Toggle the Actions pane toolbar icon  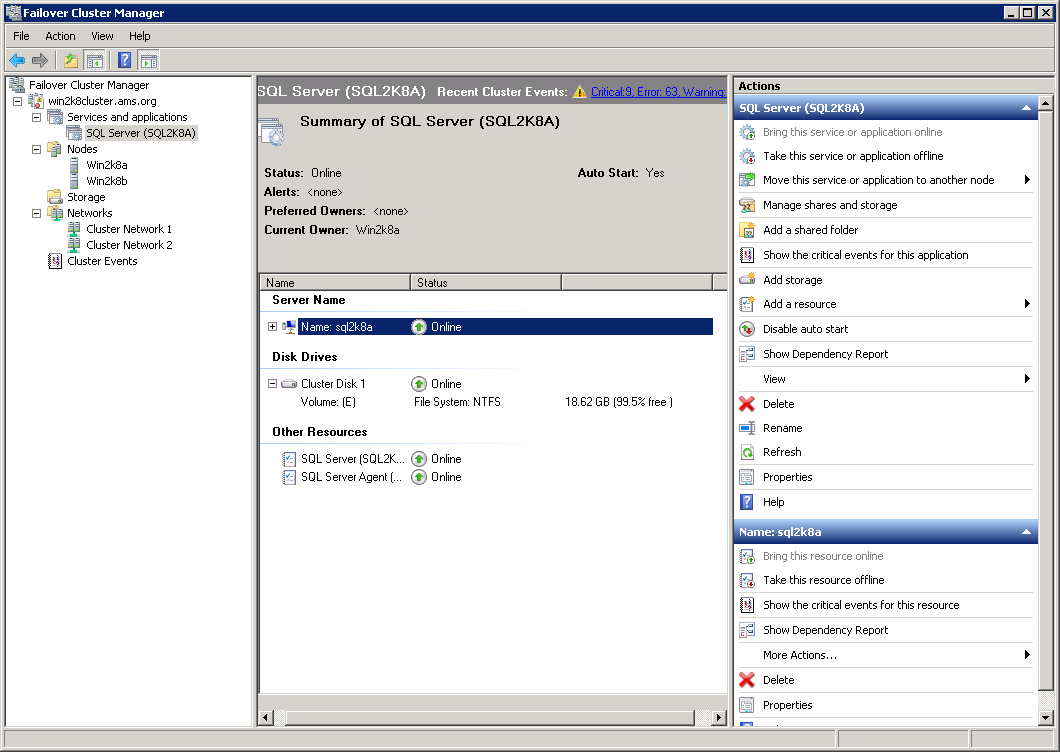tap(148, 60)
